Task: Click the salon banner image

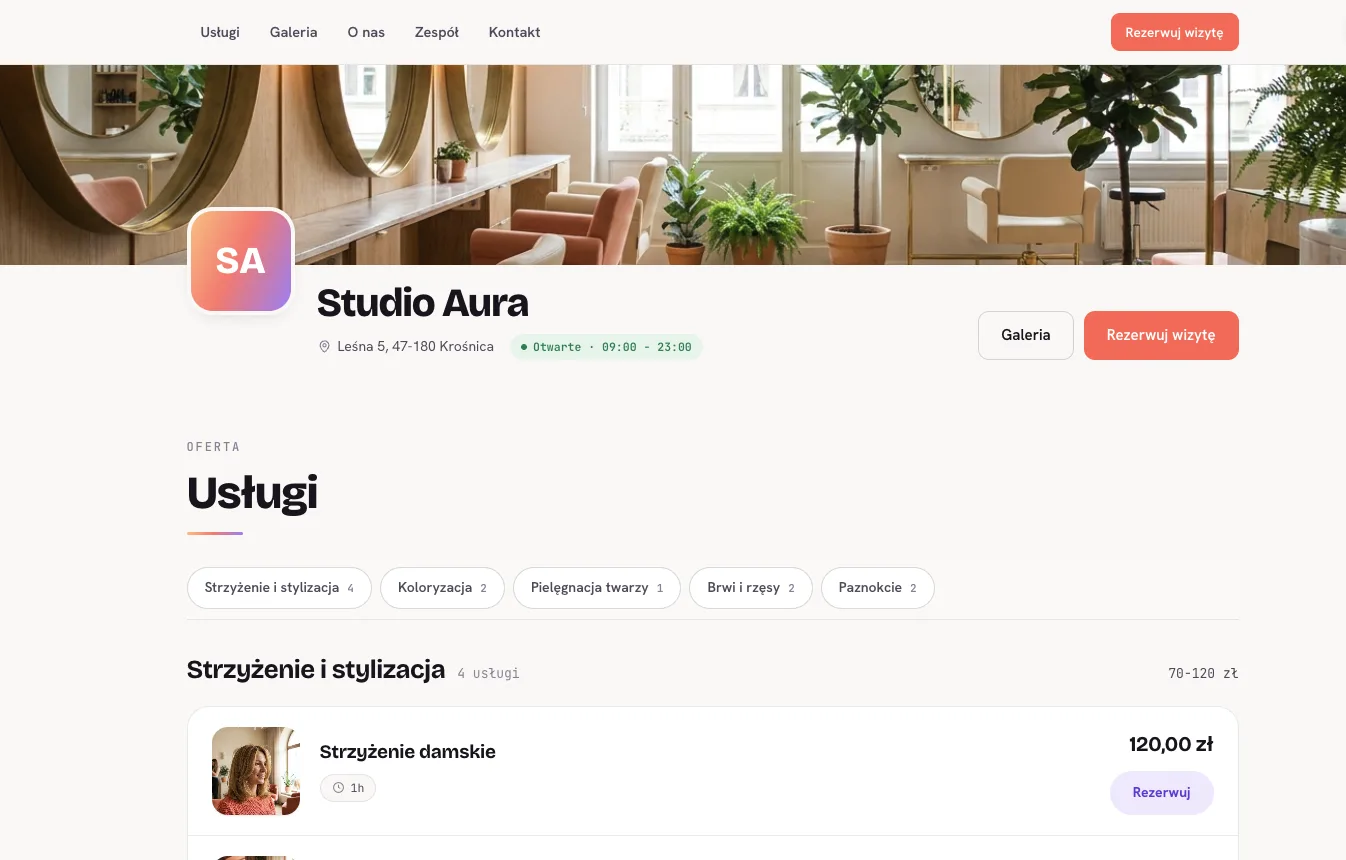Action: click(x=673, y=165)
